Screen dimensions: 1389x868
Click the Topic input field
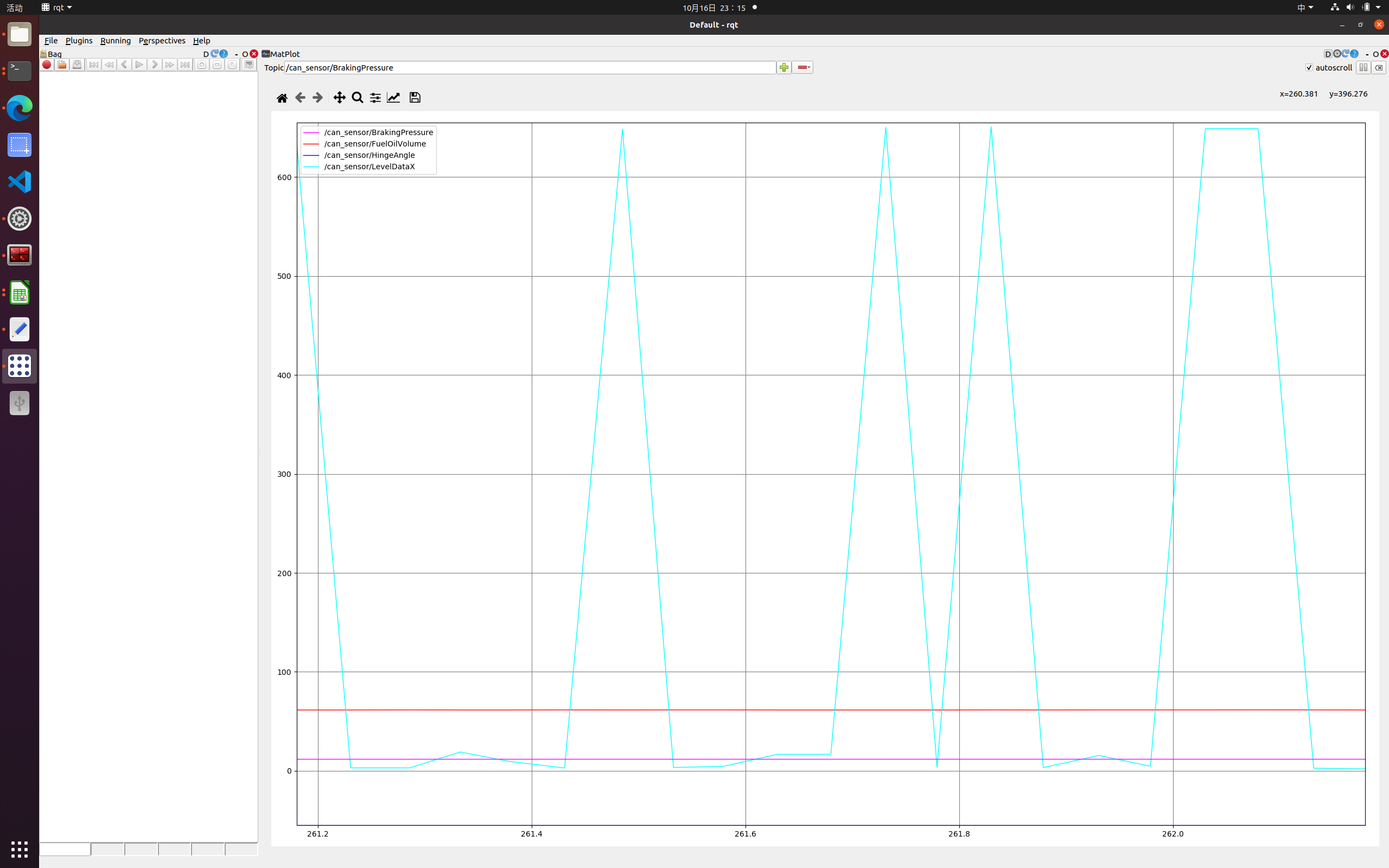[x=530, y=68]
